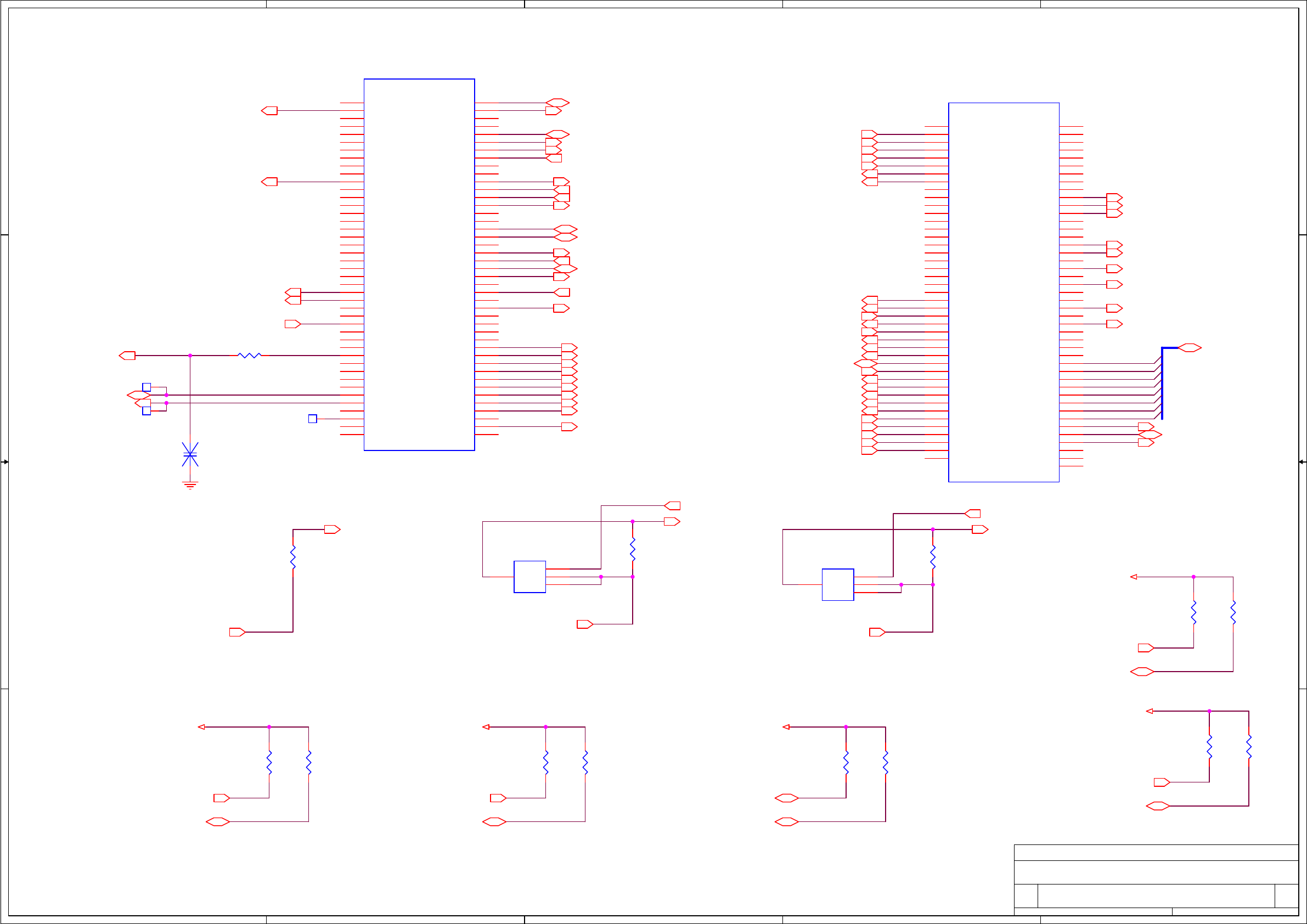Click the ground symbol below the capacitor
Viewport: 1307px width, 924px height.
(189, 486)
